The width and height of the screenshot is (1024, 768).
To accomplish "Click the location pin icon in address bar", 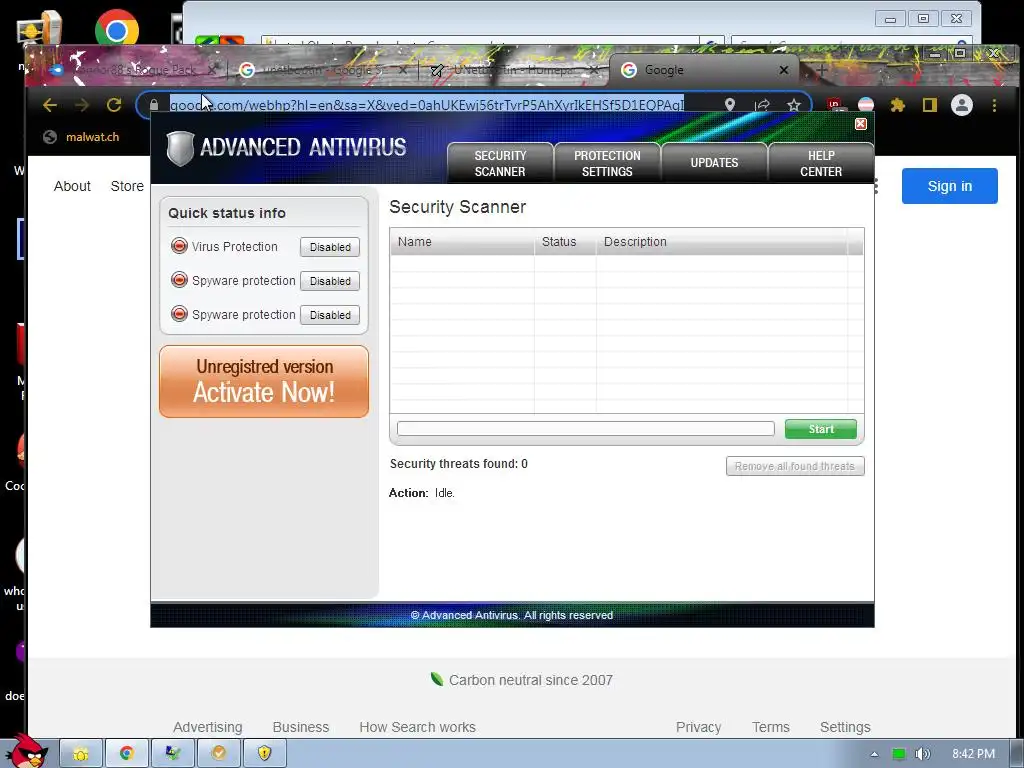I will tap(729, 105).
